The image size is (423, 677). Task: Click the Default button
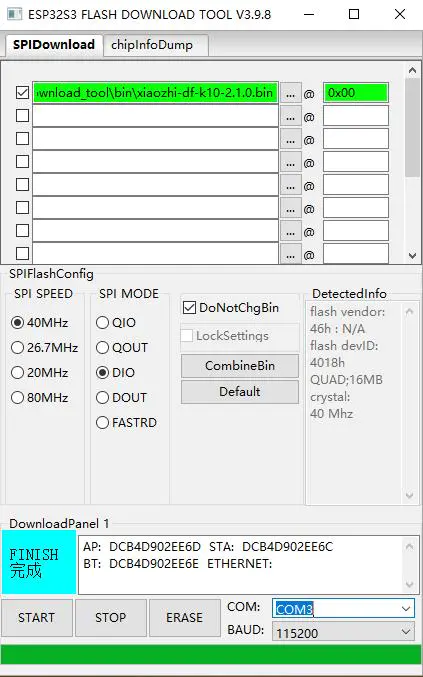click(x=240, y=392)
